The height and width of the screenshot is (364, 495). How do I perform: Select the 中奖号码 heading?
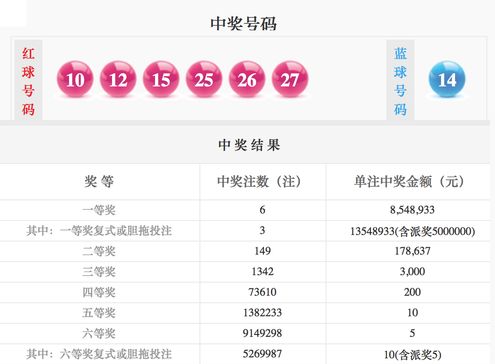243,24
